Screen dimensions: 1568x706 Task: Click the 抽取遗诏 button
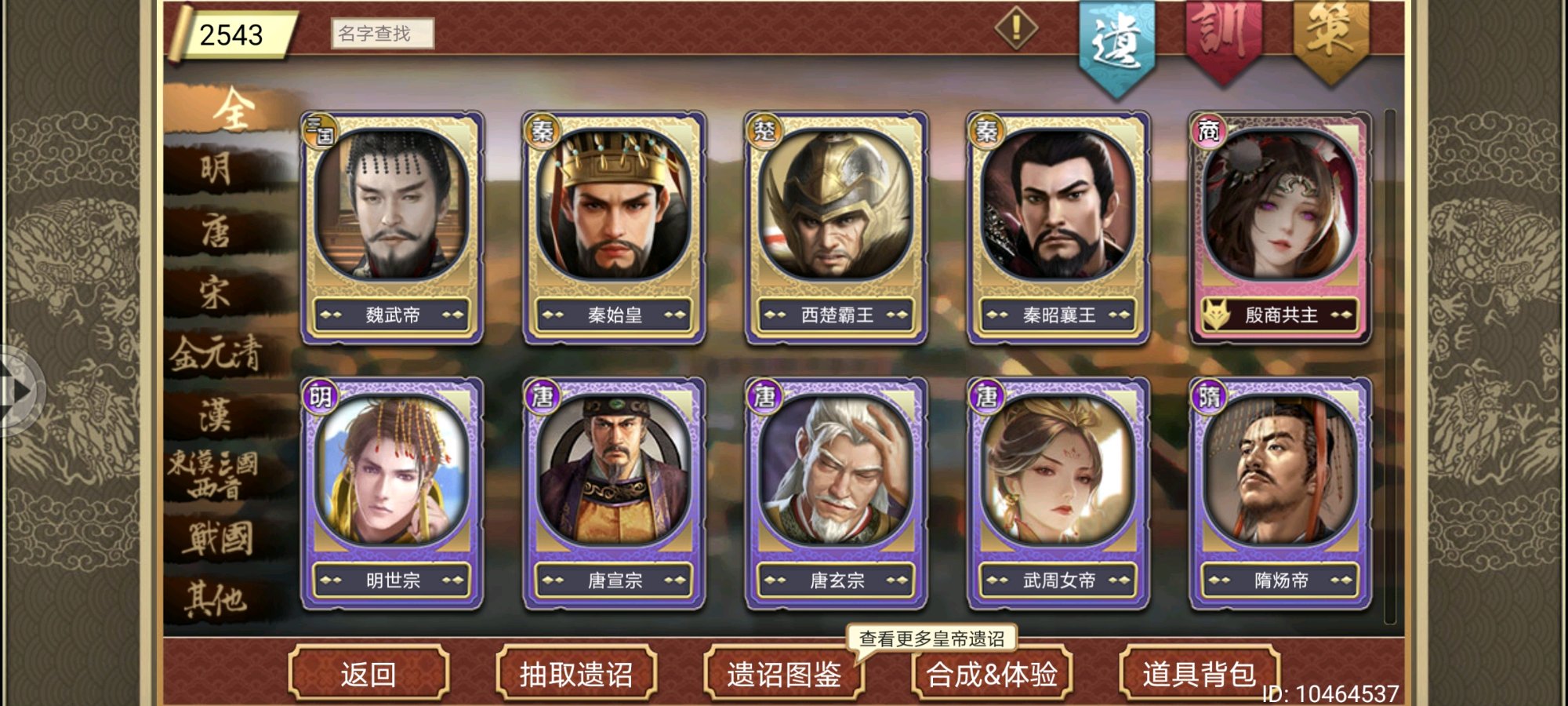[x=576, y=673]
